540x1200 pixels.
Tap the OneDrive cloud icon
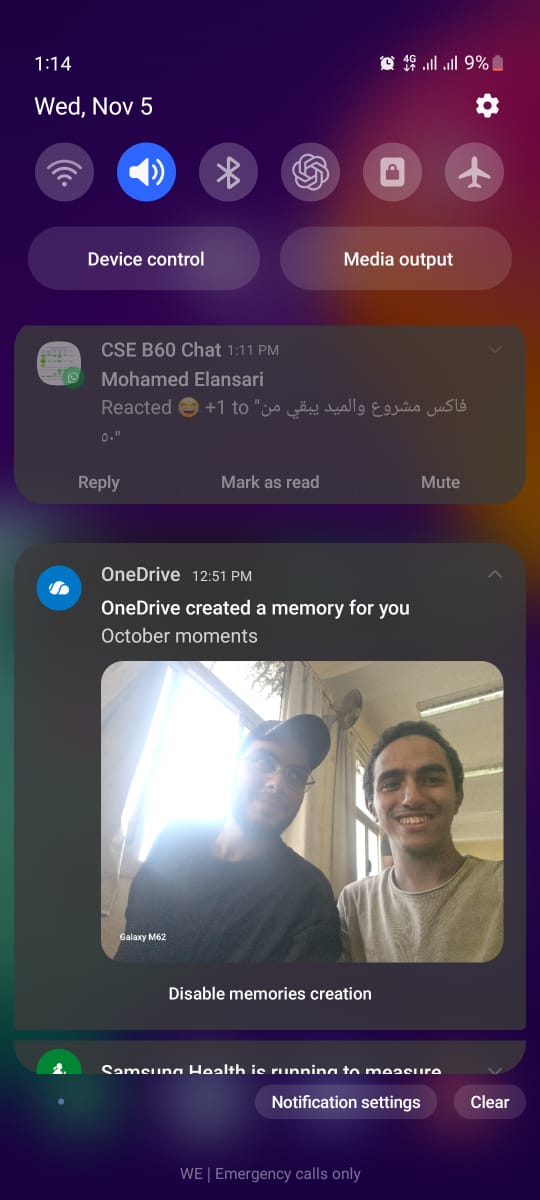pyautogui.click(x=59, y=588)
